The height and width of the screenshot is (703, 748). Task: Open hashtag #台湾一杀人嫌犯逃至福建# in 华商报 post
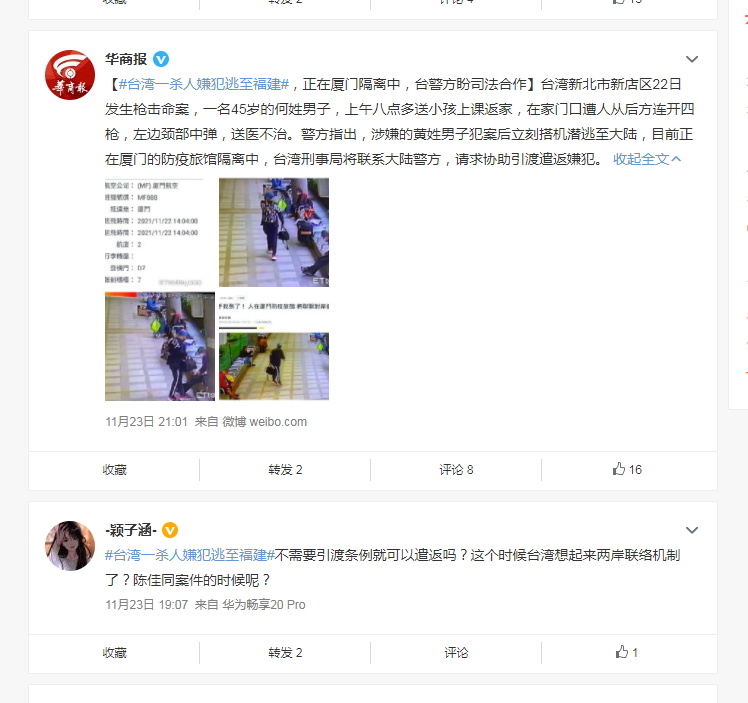coord(204,84)
